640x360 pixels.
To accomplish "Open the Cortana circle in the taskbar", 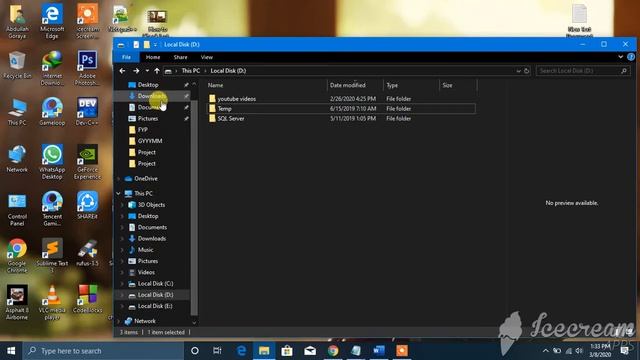I will [x=195, y=351].
